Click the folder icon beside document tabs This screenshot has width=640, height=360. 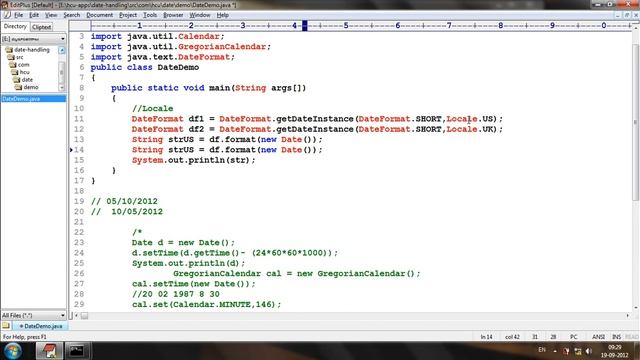[6, 326]
